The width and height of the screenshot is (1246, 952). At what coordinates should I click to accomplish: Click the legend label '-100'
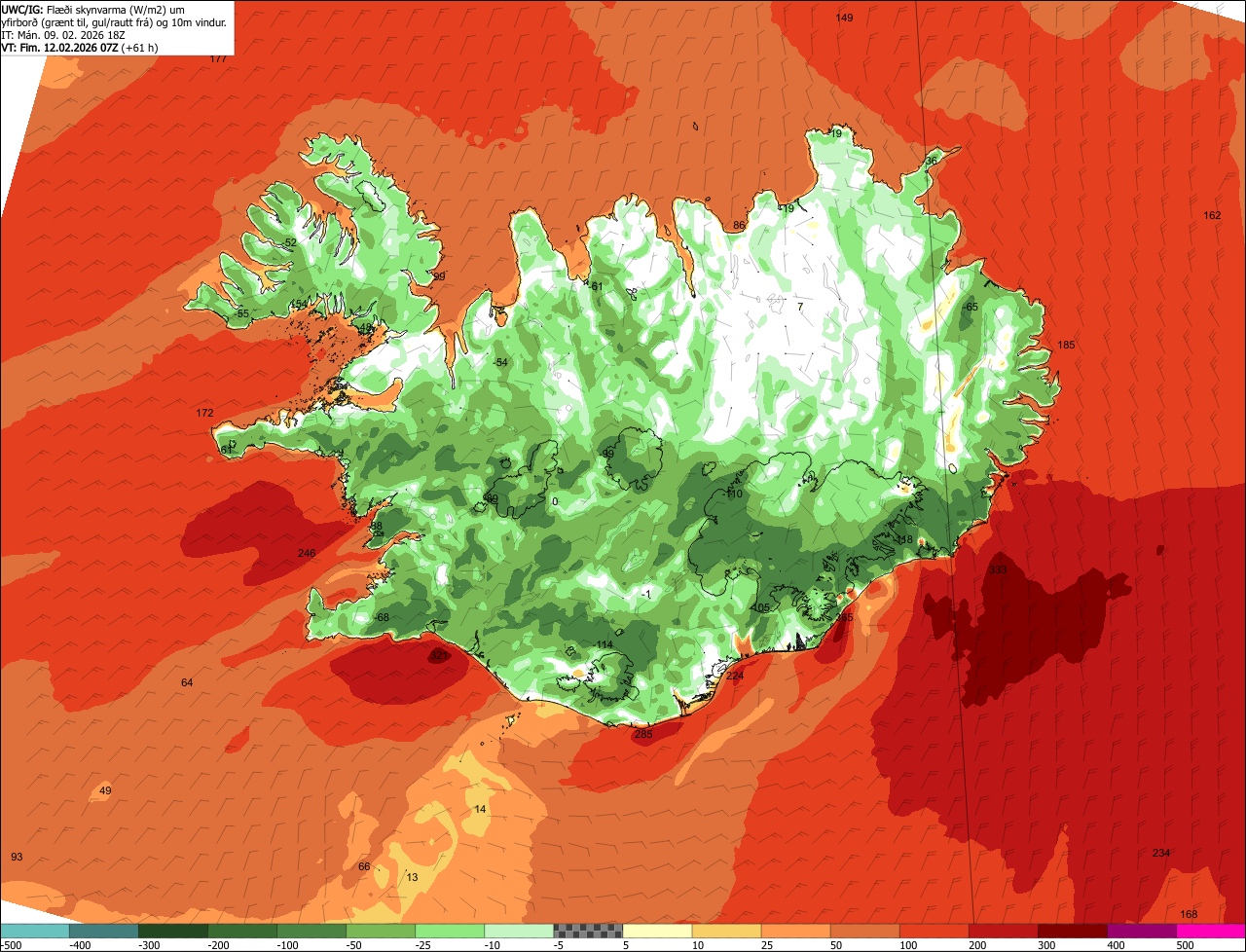(x=289, y=944)
